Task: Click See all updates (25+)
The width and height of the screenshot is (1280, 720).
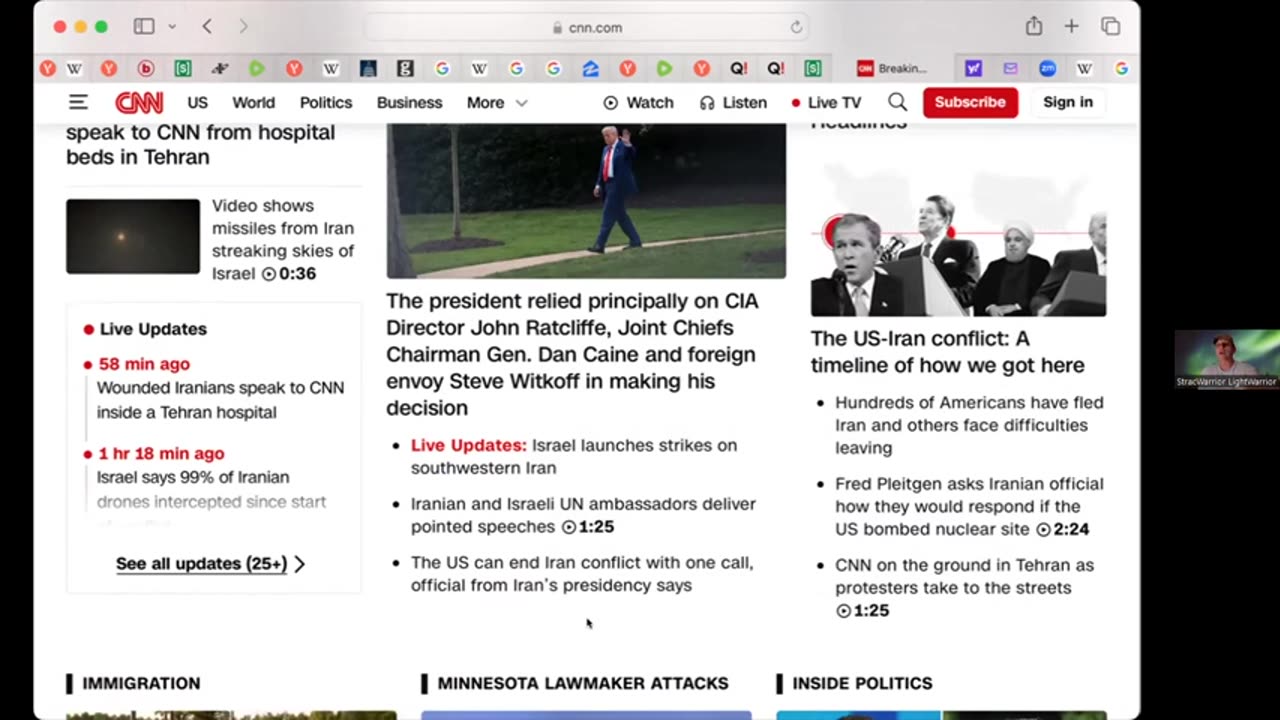Action: [x=201, y=563]
